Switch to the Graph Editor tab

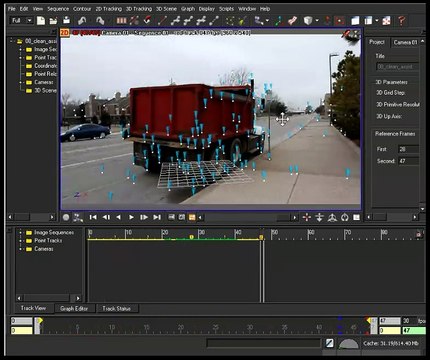pos(74,309)
